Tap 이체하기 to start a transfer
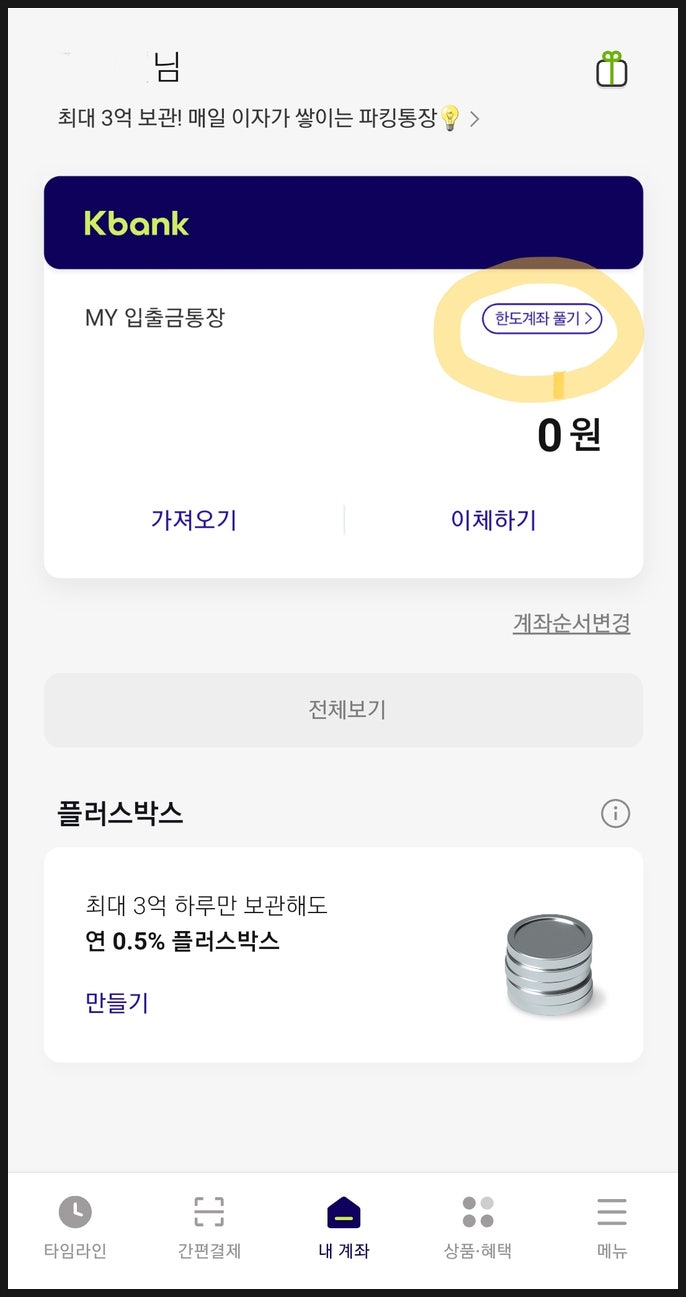686x1297 pixels. click(492, 518)
